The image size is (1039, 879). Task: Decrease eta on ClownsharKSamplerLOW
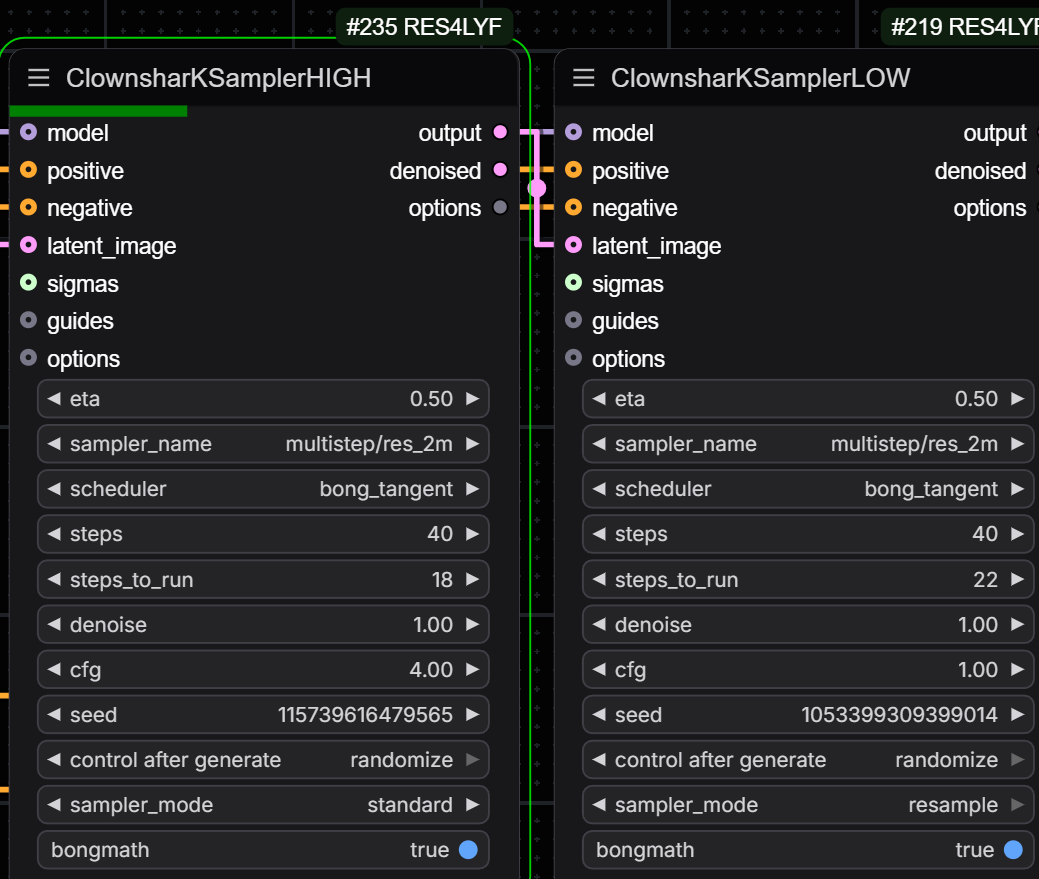(599, 399)
